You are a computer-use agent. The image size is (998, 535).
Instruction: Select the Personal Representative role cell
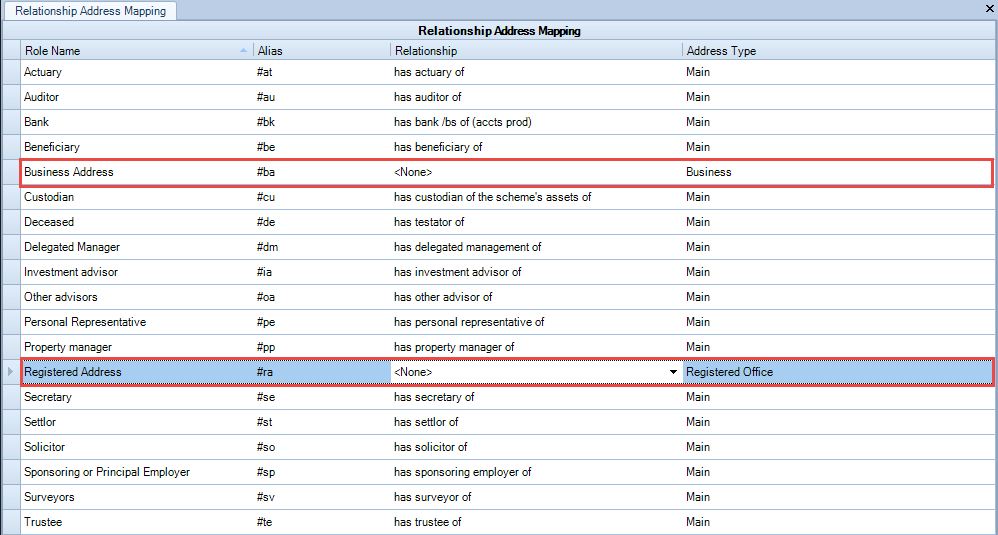click(136, 322)
